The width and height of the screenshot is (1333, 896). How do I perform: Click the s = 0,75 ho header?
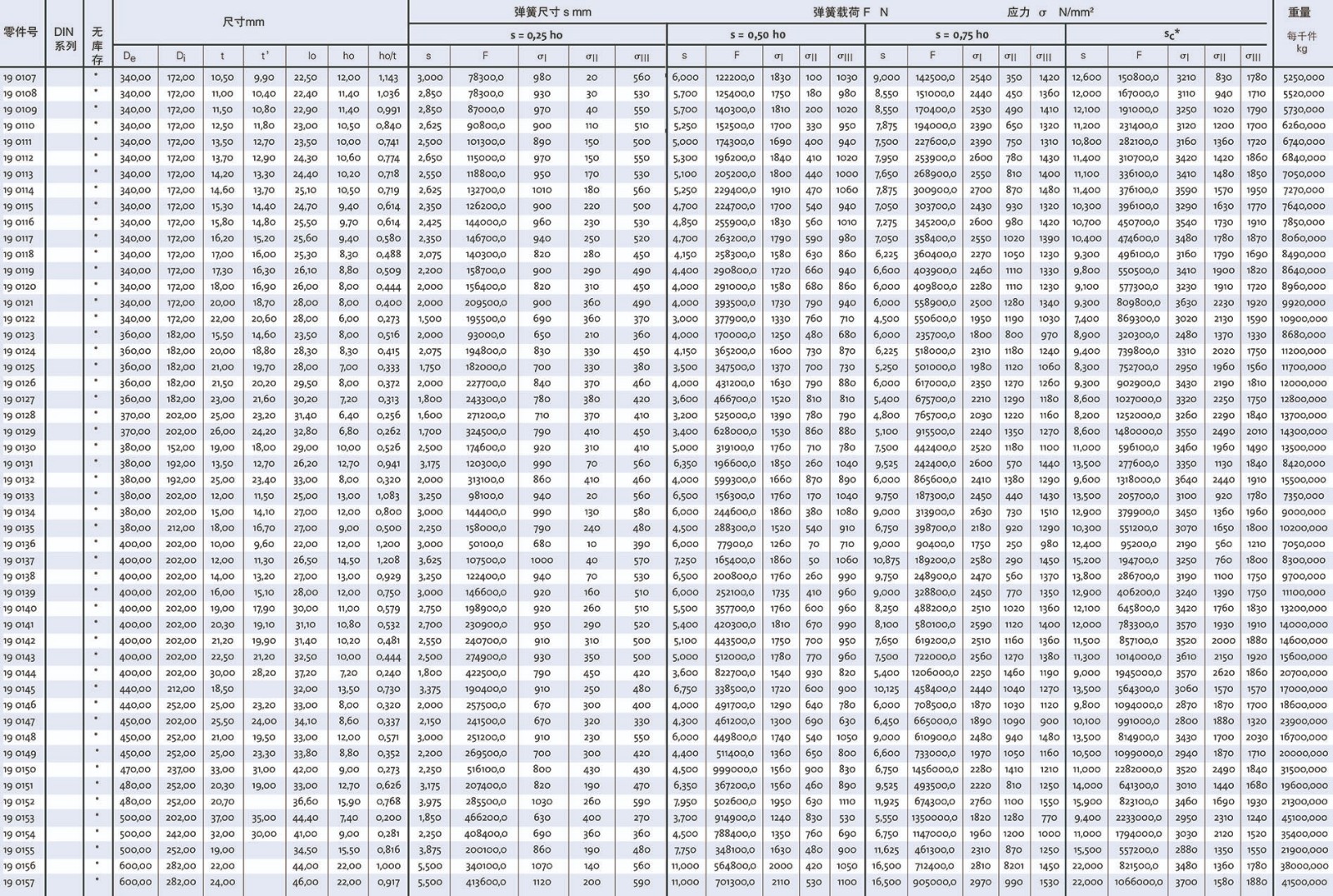(x=961, y=35)
